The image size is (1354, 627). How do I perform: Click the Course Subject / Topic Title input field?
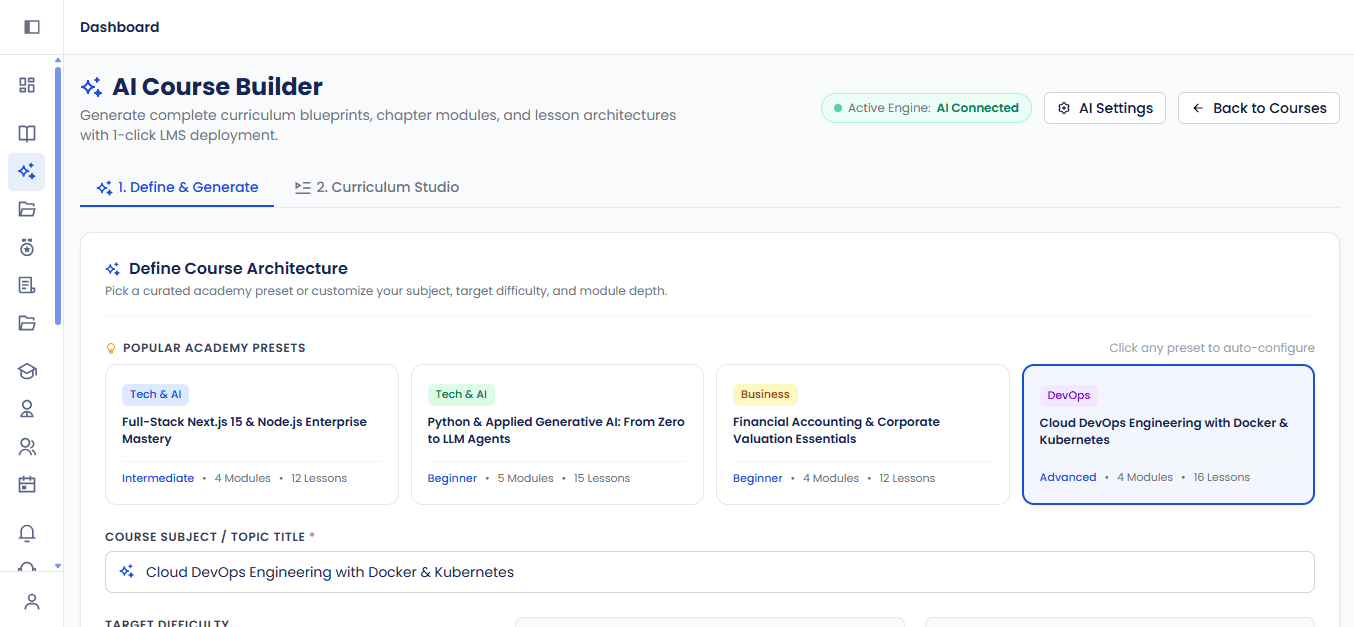[x=710, y=572]
